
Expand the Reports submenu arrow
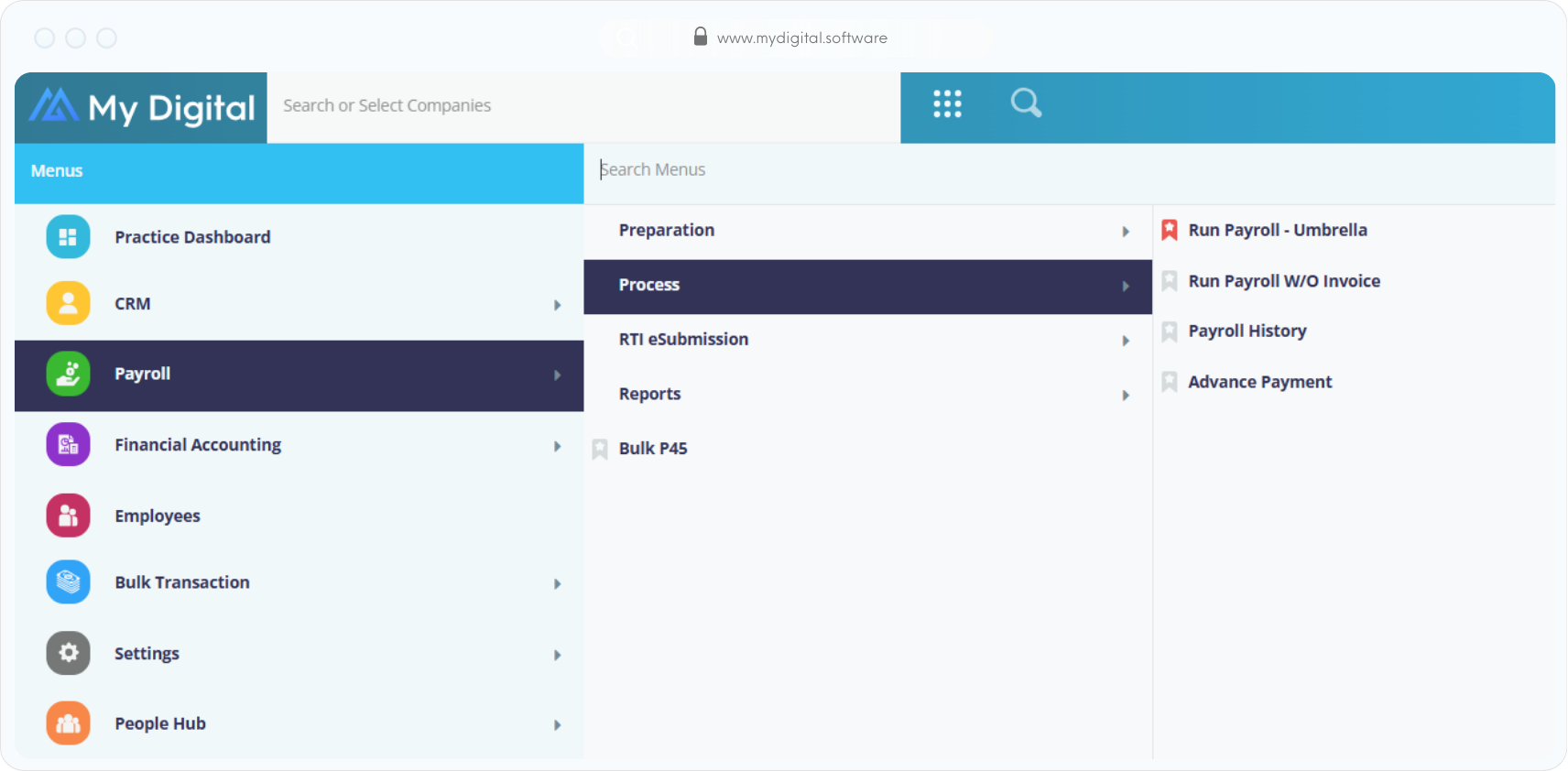click(x=1126, y=396)
